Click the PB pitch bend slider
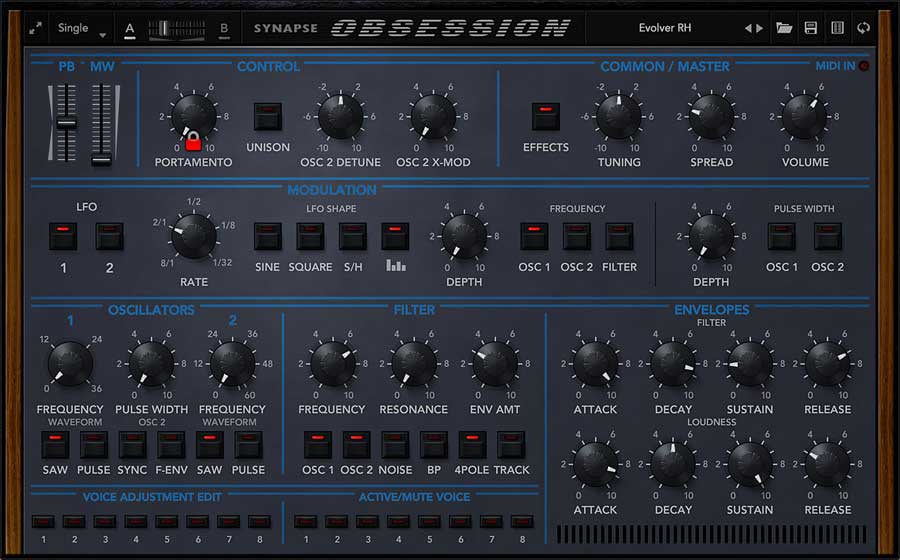 point(66,122)
